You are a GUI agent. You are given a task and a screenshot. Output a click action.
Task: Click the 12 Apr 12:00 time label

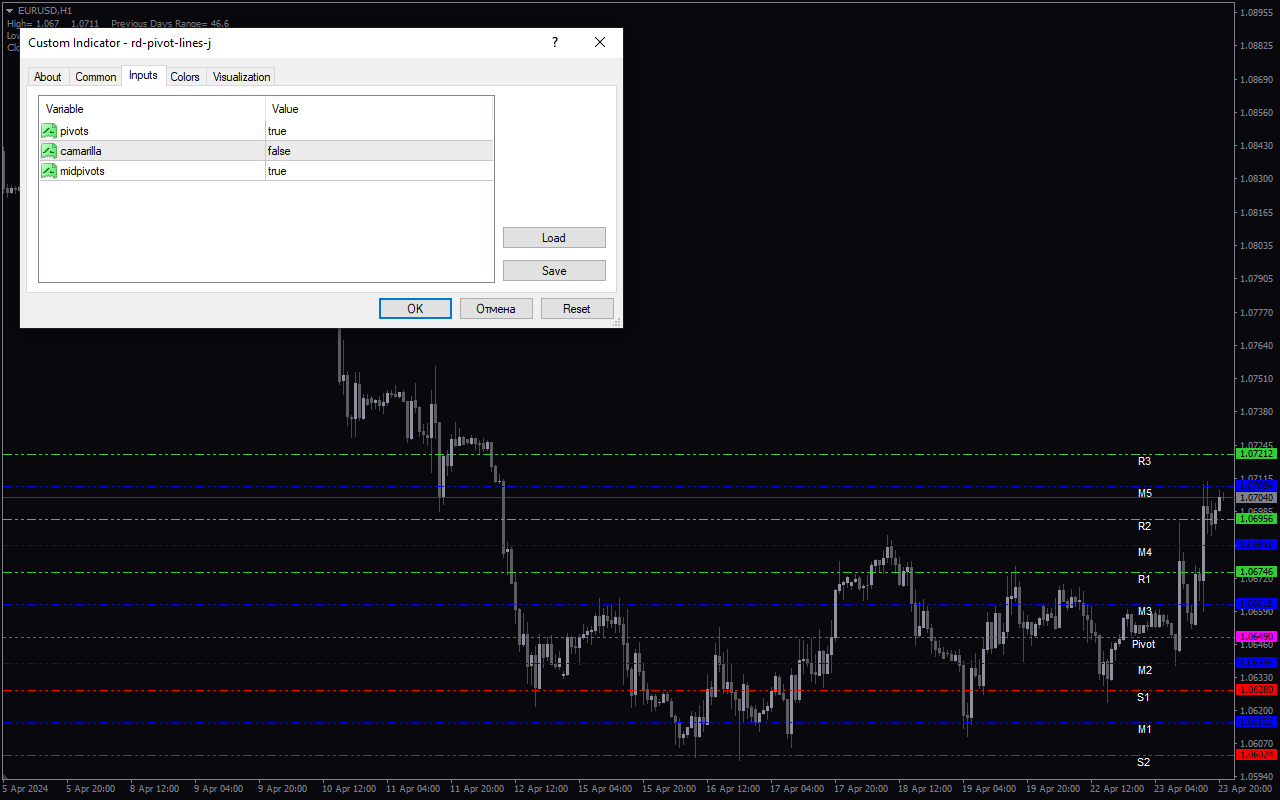pyautogui.click(x=540, y=789)
